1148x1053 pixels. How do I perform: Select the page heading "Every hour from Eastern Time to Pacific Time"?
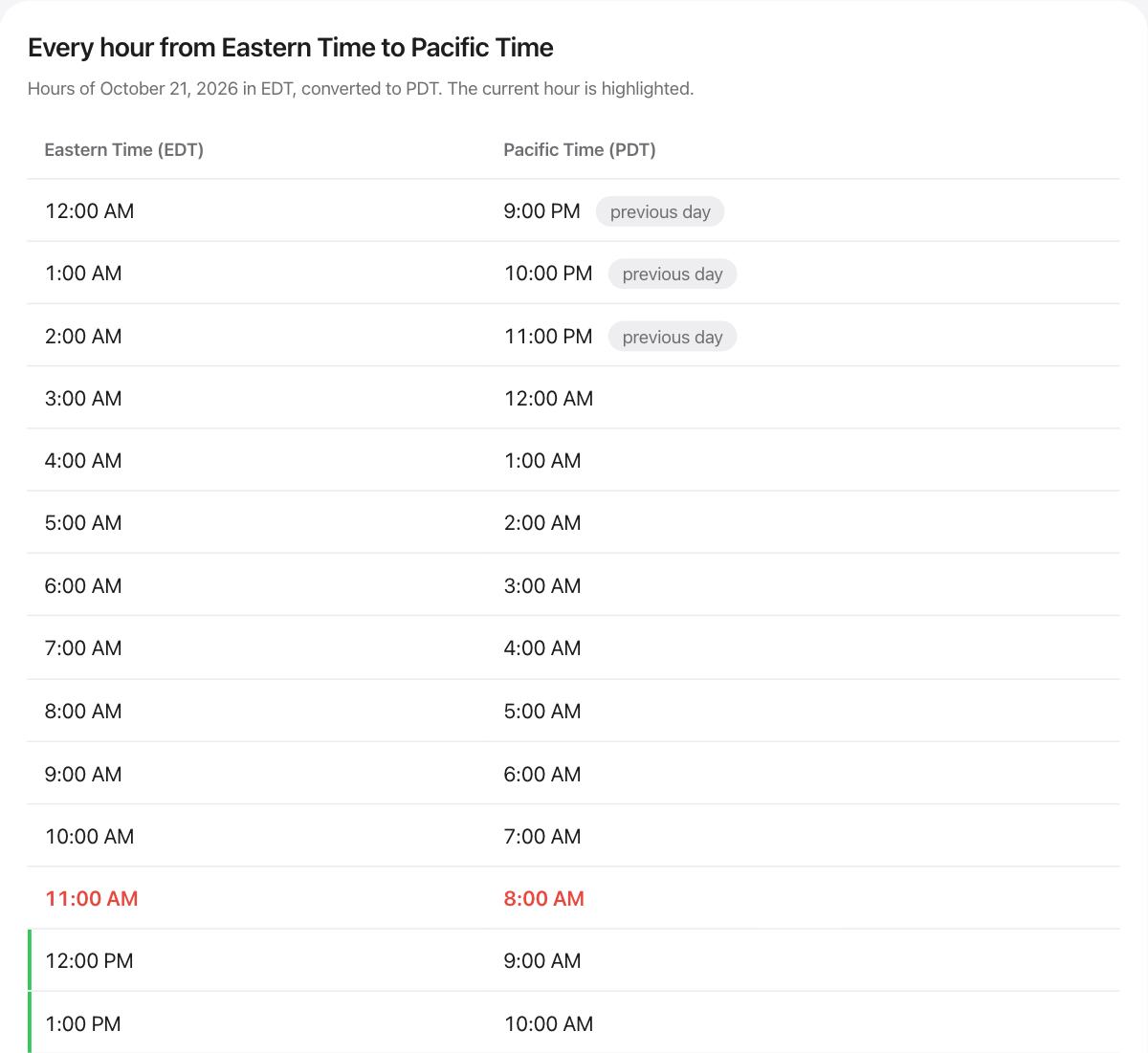tap(291, 48)
